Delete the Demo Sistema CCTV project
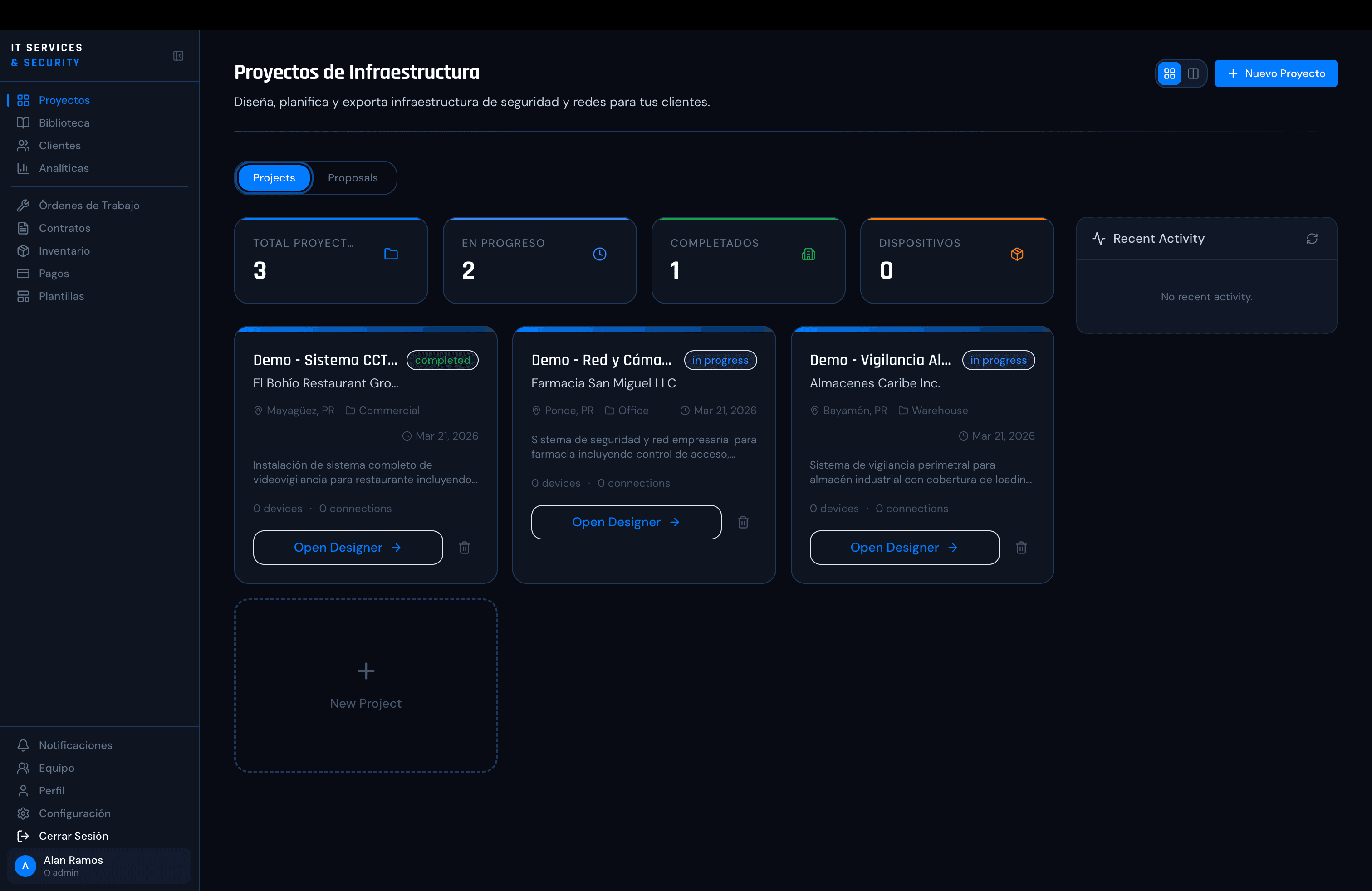The image size is (1372, 891). [465, 548]
